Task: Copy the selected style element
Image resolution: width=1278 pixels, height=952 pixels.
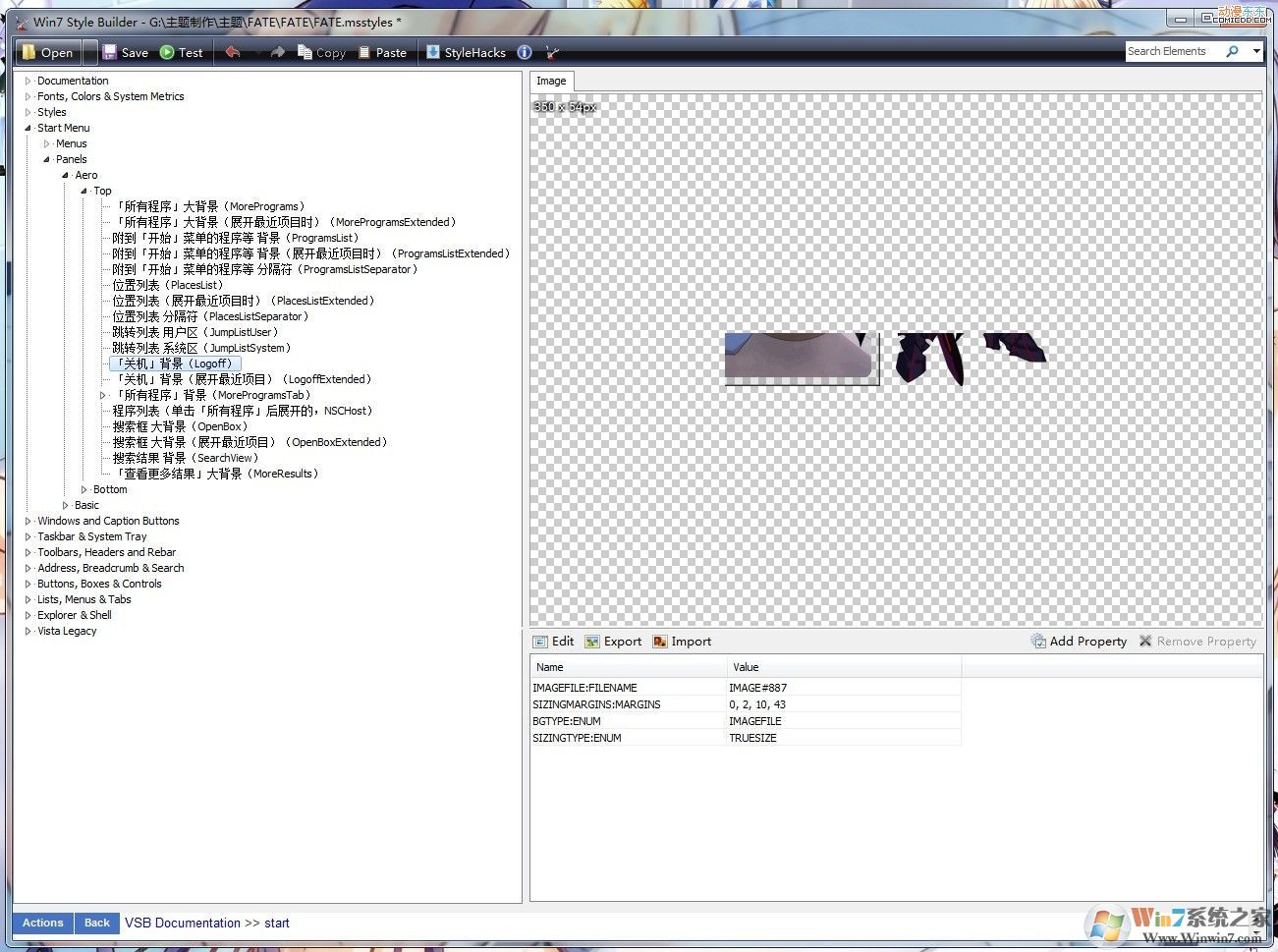Action: click(x=321, y=51)
